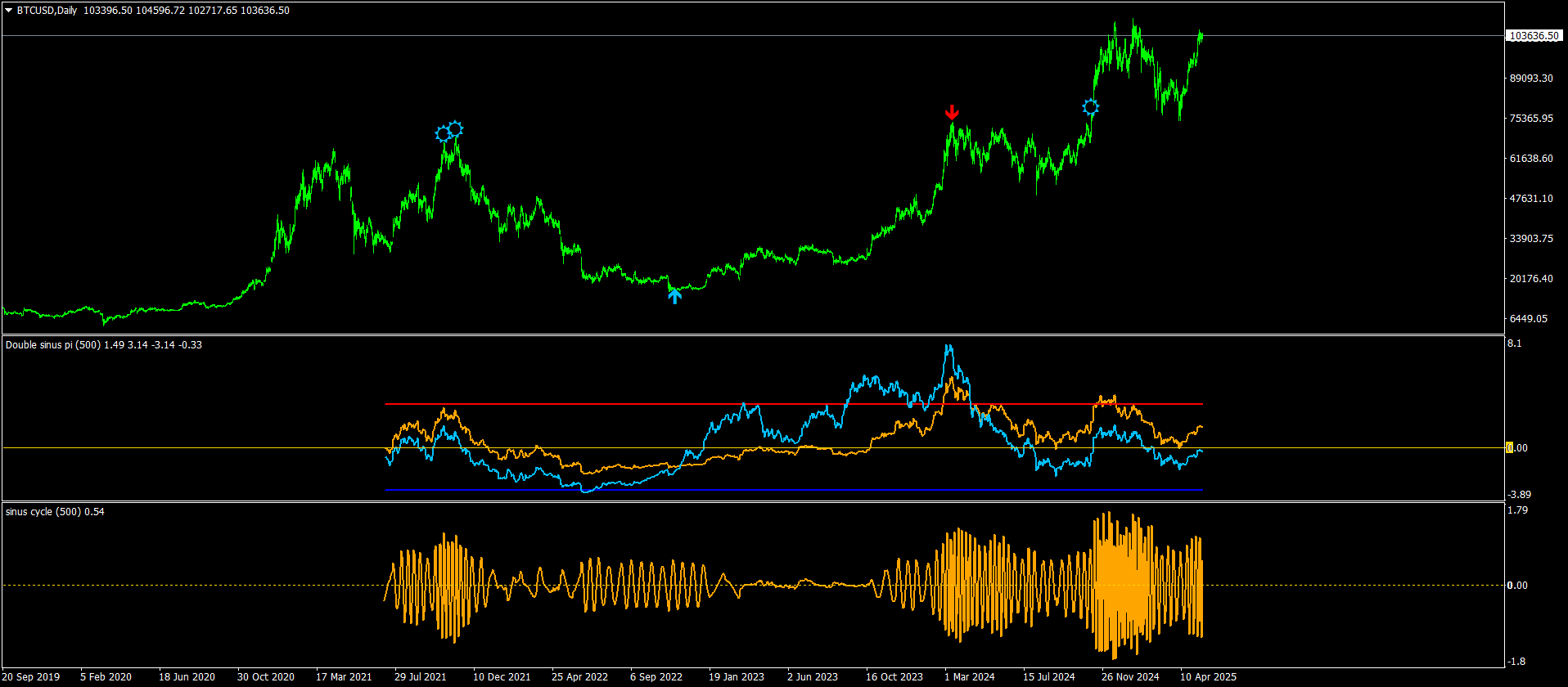1568x687 pixels.
Task: Click the -3.89 scale value in Double sinus pi
Action: point(1520,495)
